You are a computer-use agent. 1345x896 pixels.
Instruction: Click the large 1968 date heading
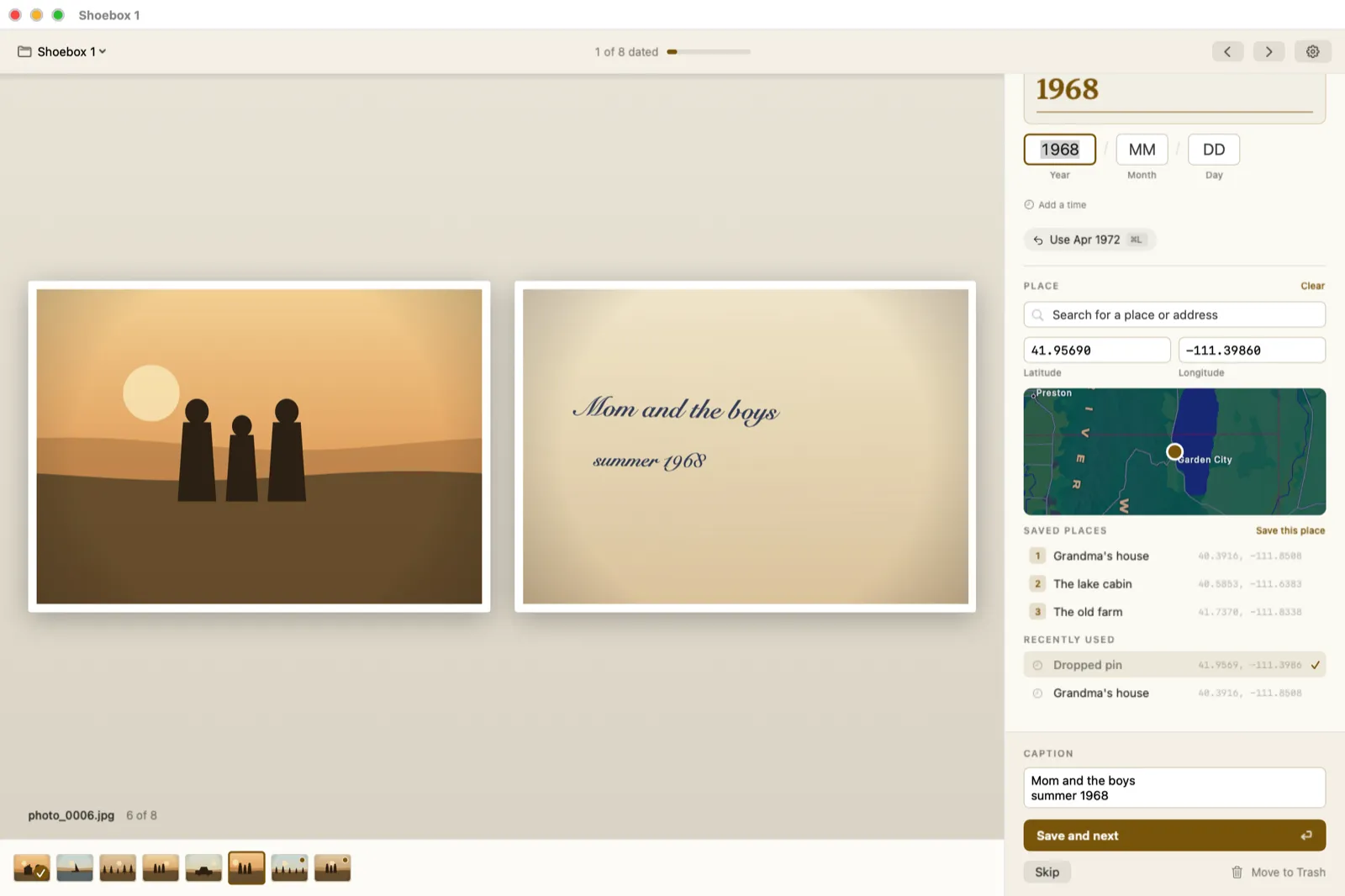point(1067,89)
